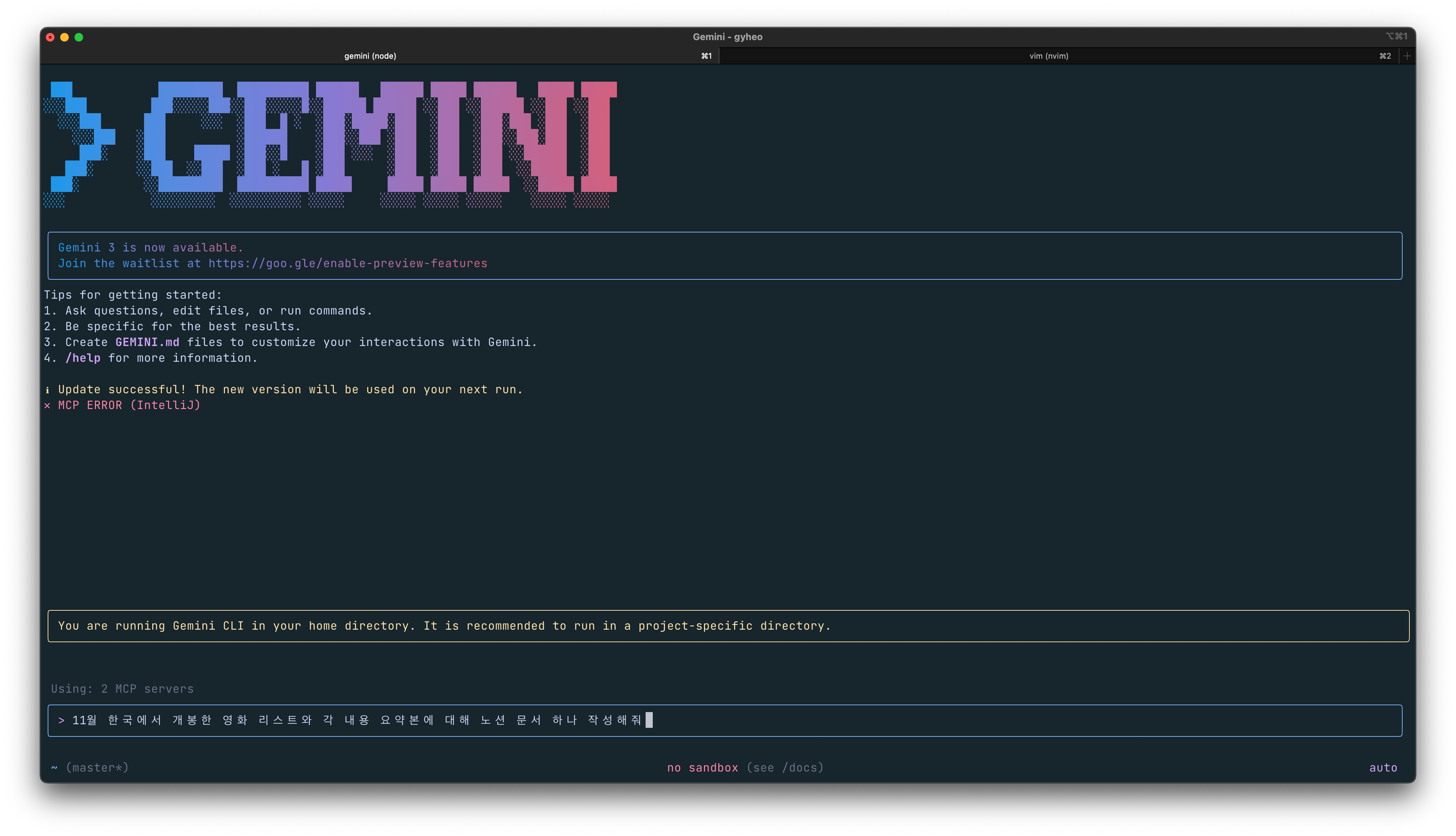Click tip 'Be specific for the best results.'

(x=183, y=327)
